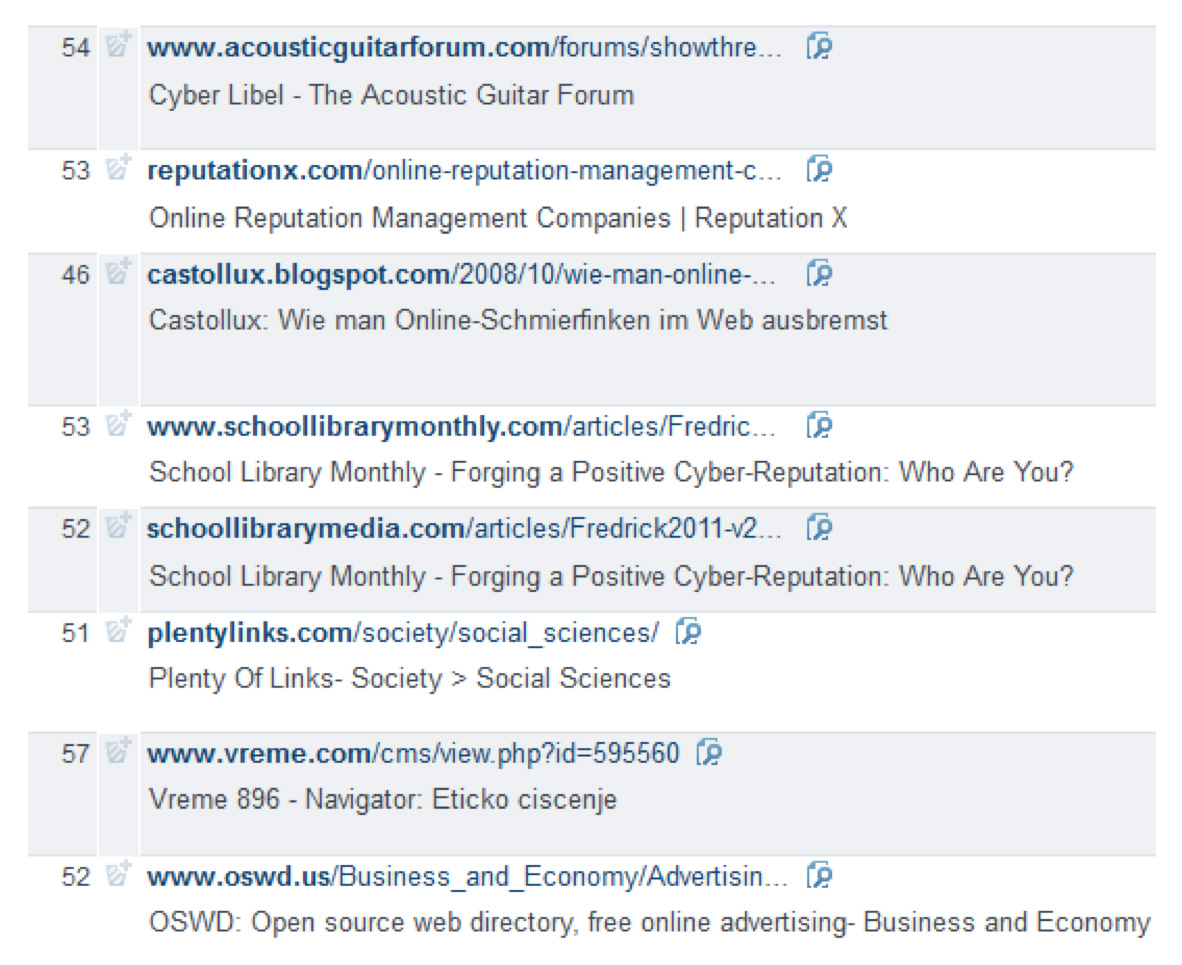Click the preview magnifier beside plentylinks.com
Screen dimensions: 1182x965
(x=690, y=631)
